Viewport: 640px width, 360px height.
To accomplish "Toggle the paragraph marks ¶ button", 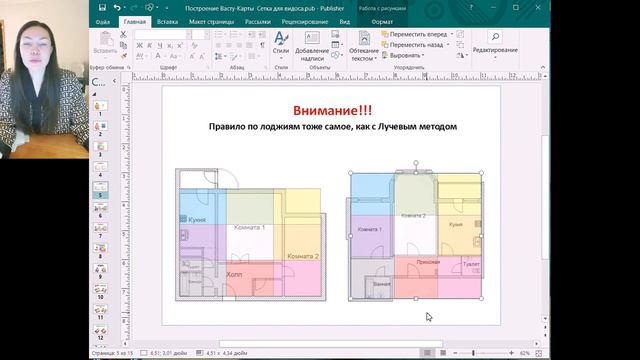I will tap(262, 45).
